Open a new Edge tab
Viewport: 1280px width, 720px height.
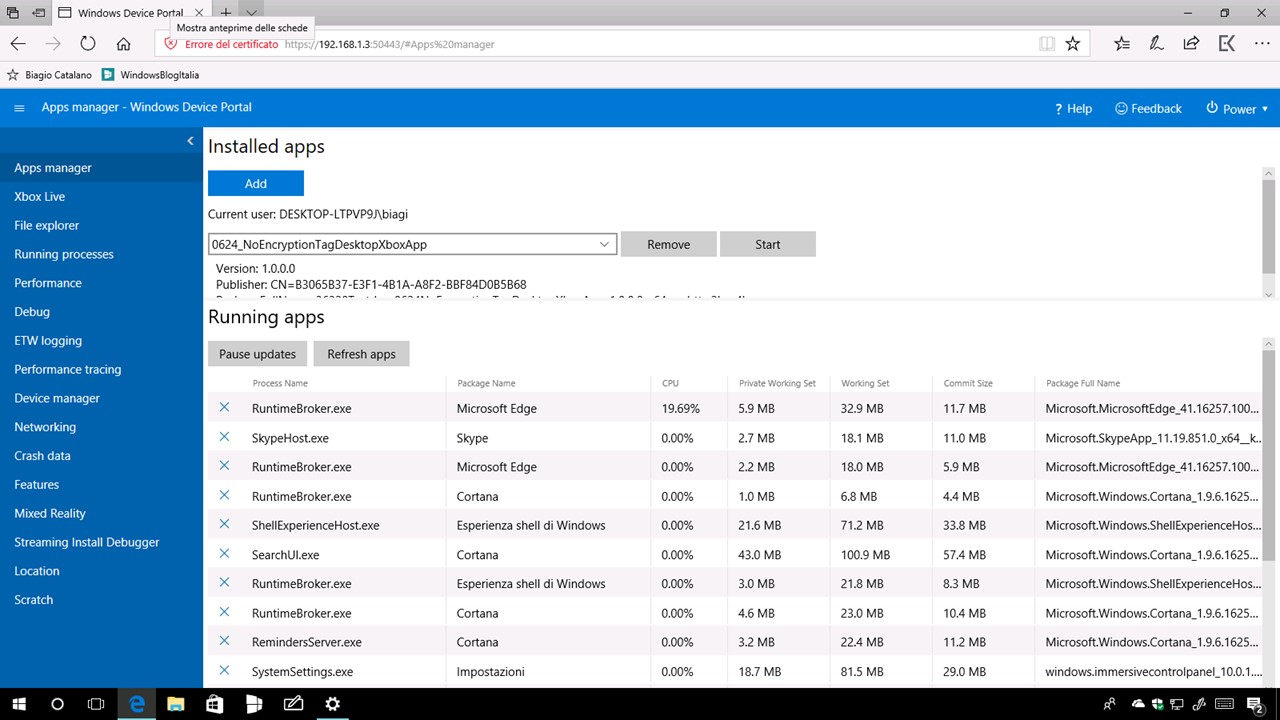(x=226, y=13)
